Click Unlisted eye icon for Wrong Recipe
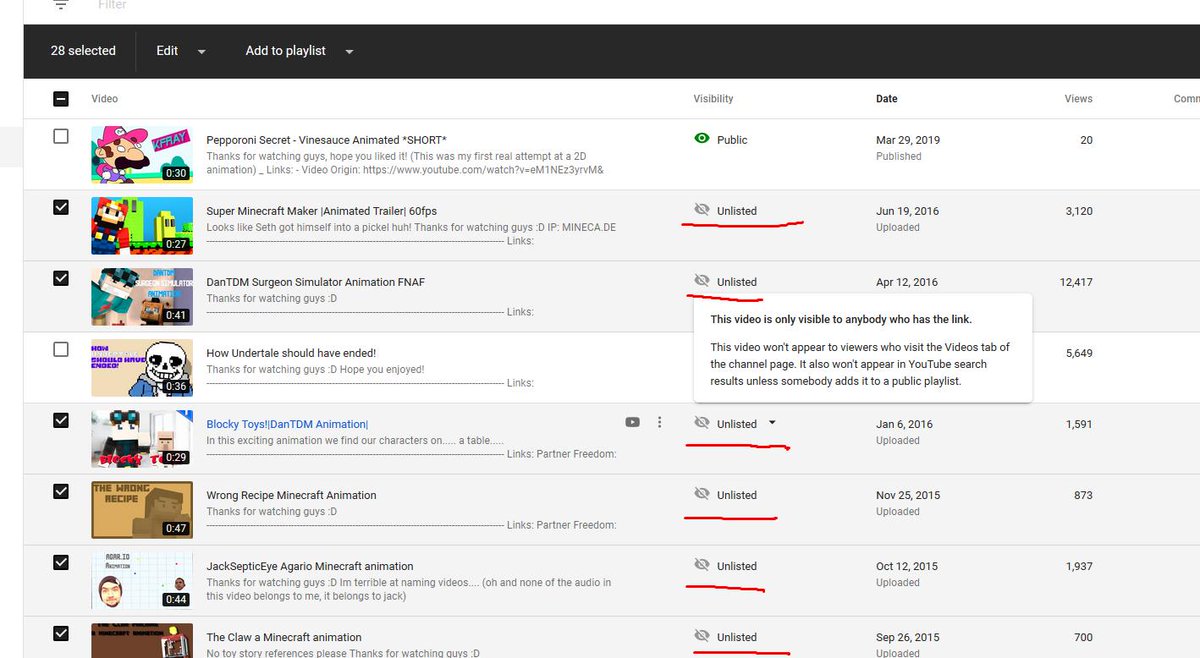1200x658 pixels. [x=702, y=495]
